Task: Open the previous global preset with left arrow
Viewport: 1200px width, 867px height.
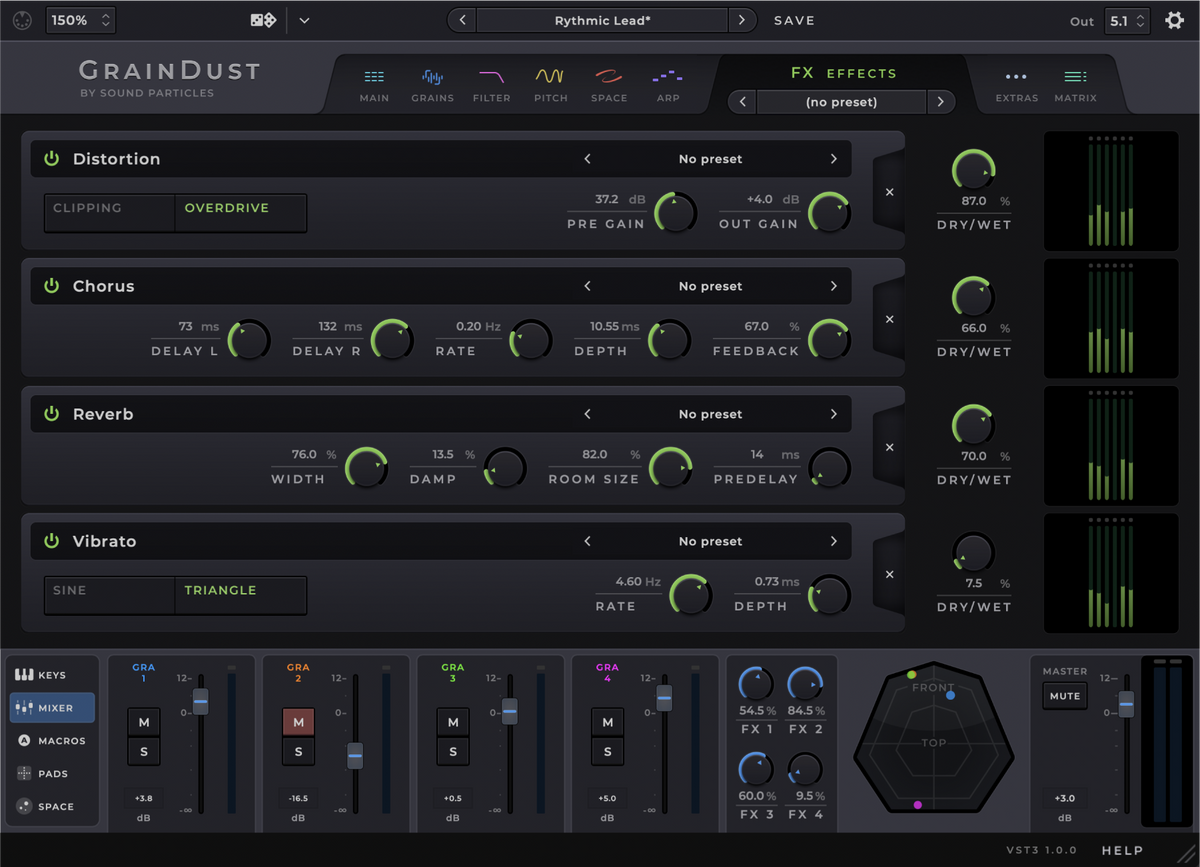Action: click(x=461, y=20)
